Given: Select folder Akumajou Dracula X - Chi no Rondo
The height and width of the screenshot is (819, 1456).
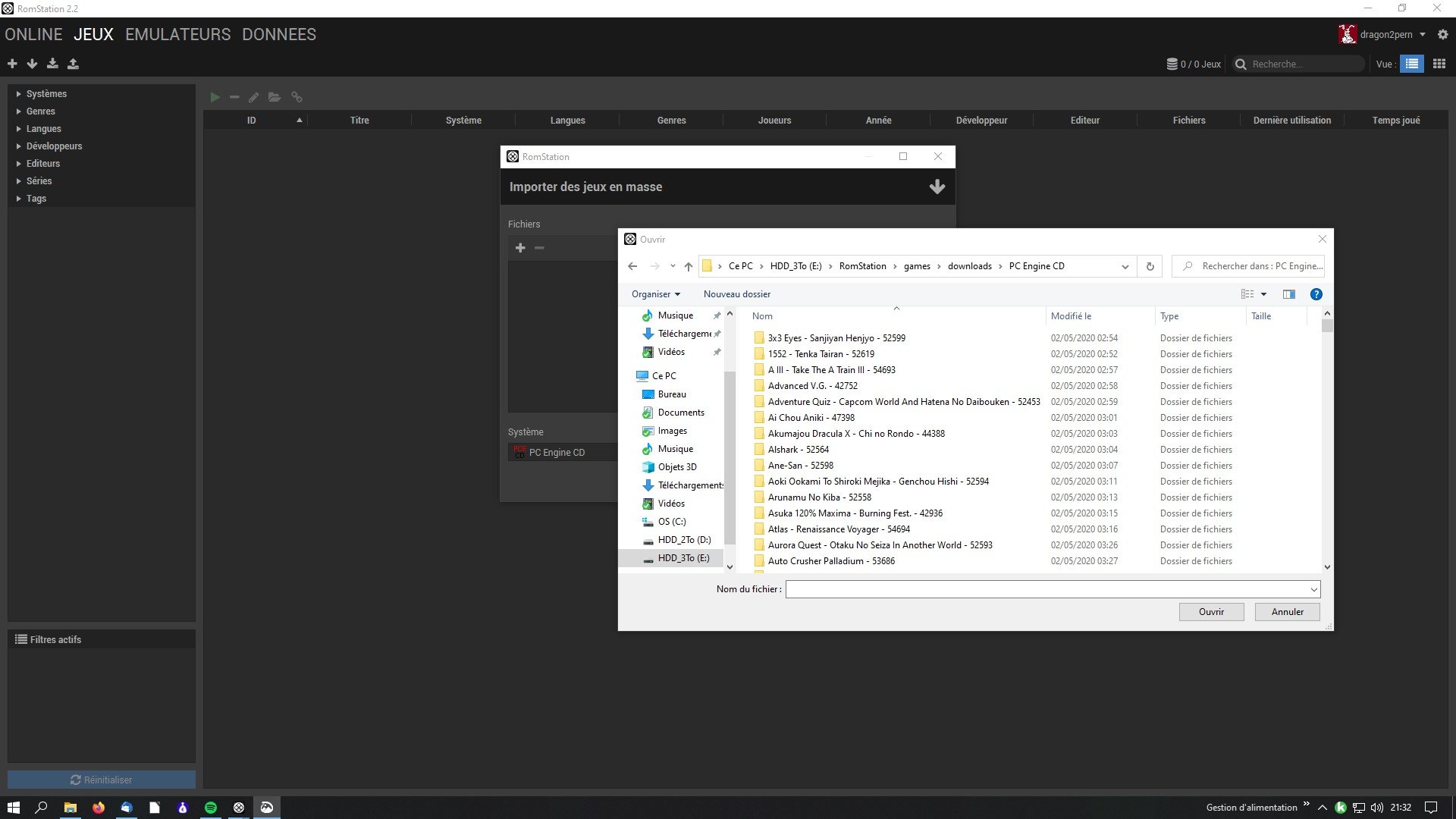Looking at the screenshot, I should 856,434.
